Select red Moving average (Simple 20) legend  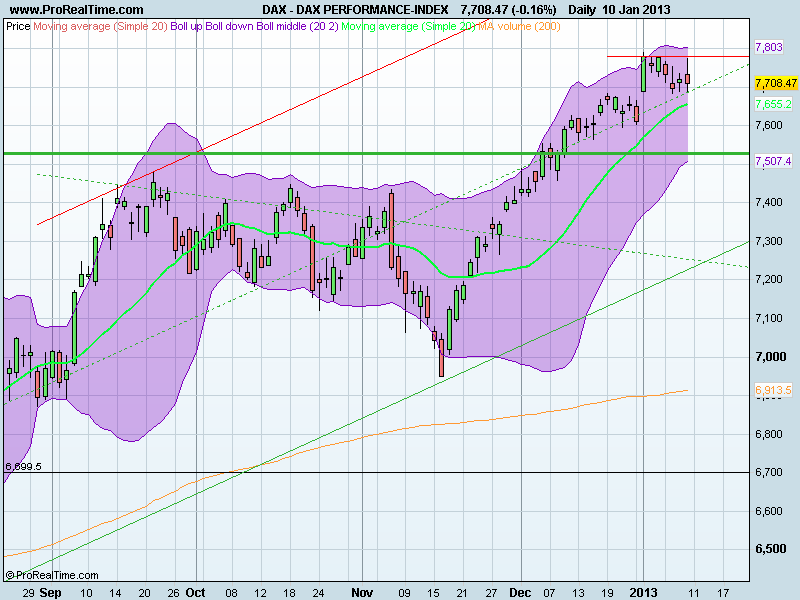(101, 26)
